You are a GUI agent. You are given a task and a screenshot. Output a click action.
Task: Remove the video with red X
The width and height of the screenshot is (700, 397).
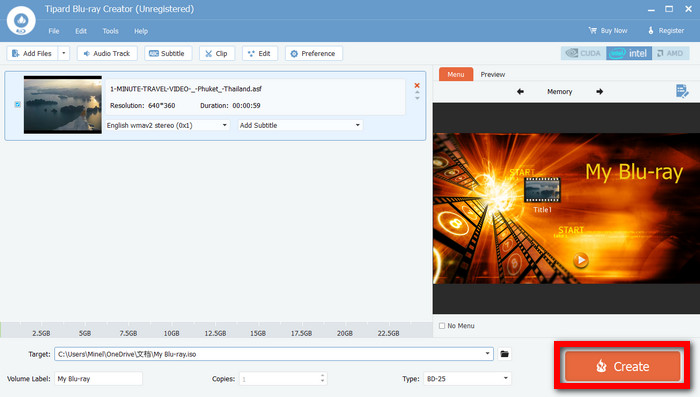417,85
